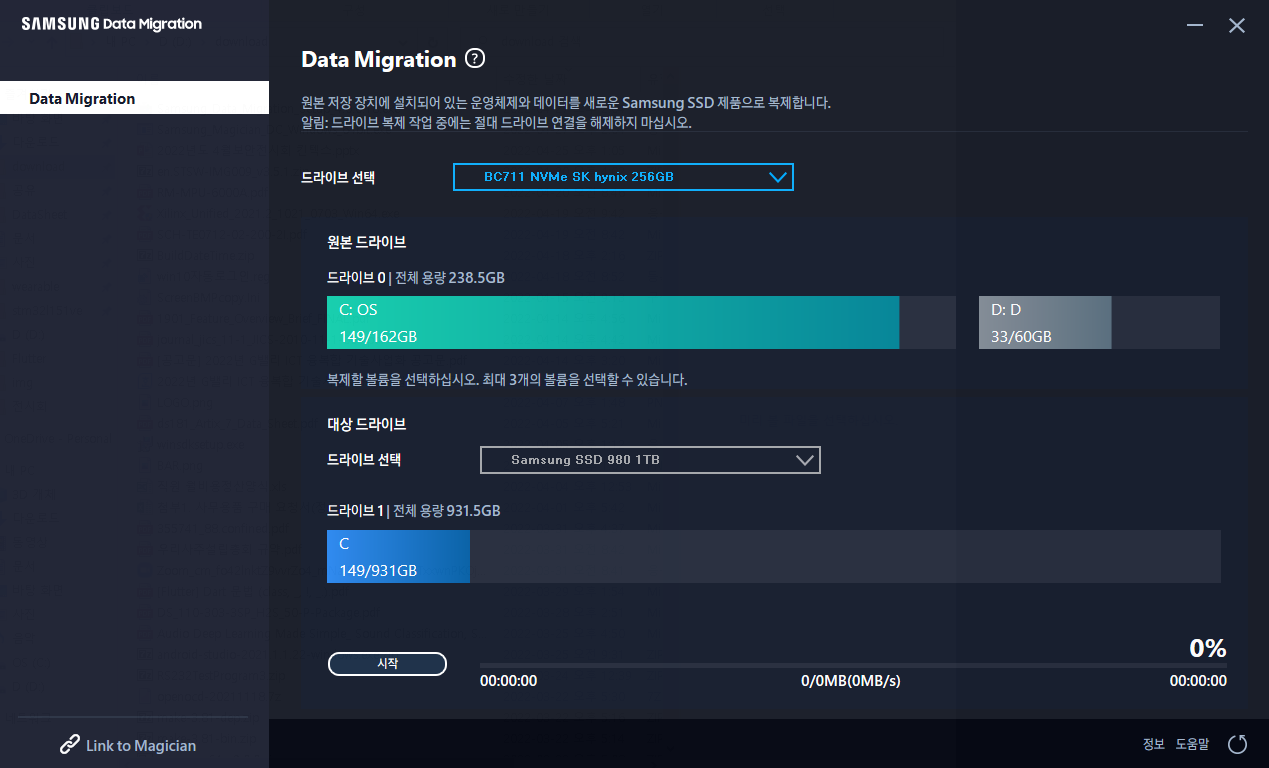Click the 0% progress percentage
Viewport: 1269px width, 768px height.
point(1208,648)
